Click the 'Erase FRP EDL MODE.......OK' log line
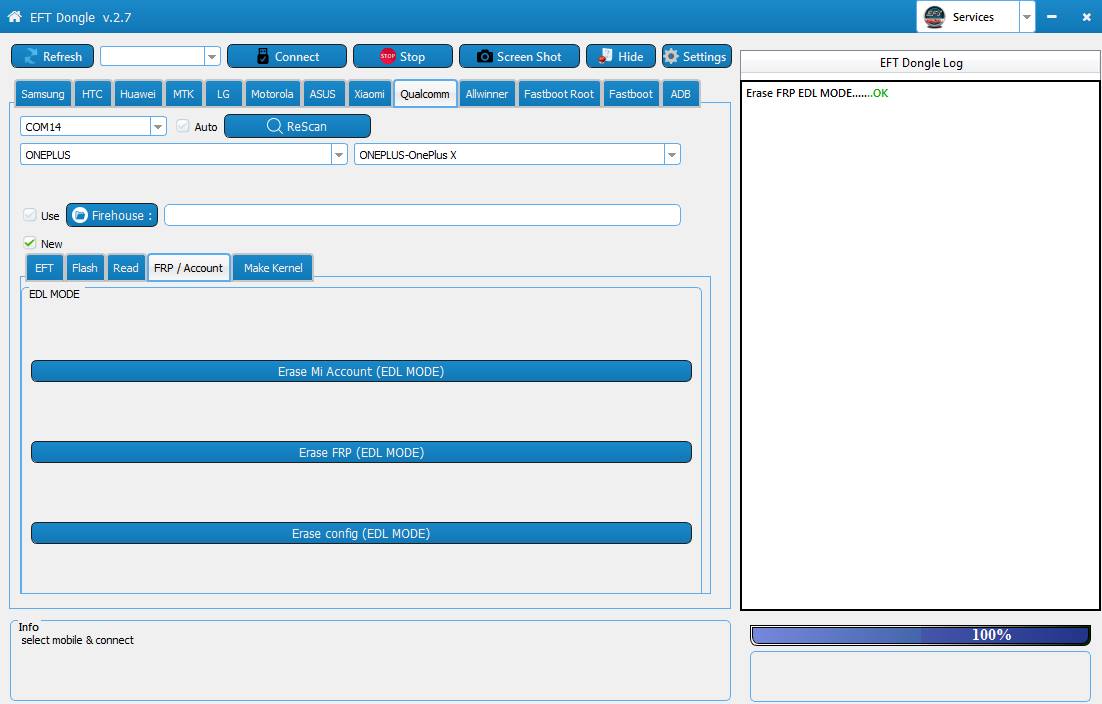This screenshot has height=704, width=1102. (x=817, y=93)
